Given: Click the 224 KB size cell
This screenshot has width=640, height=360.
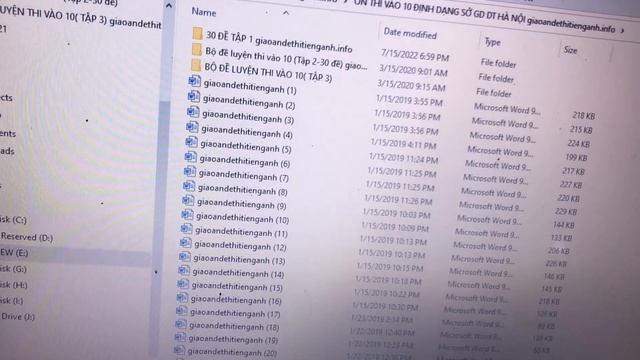Looking at the screenshot, I should [x=578, y=144].
